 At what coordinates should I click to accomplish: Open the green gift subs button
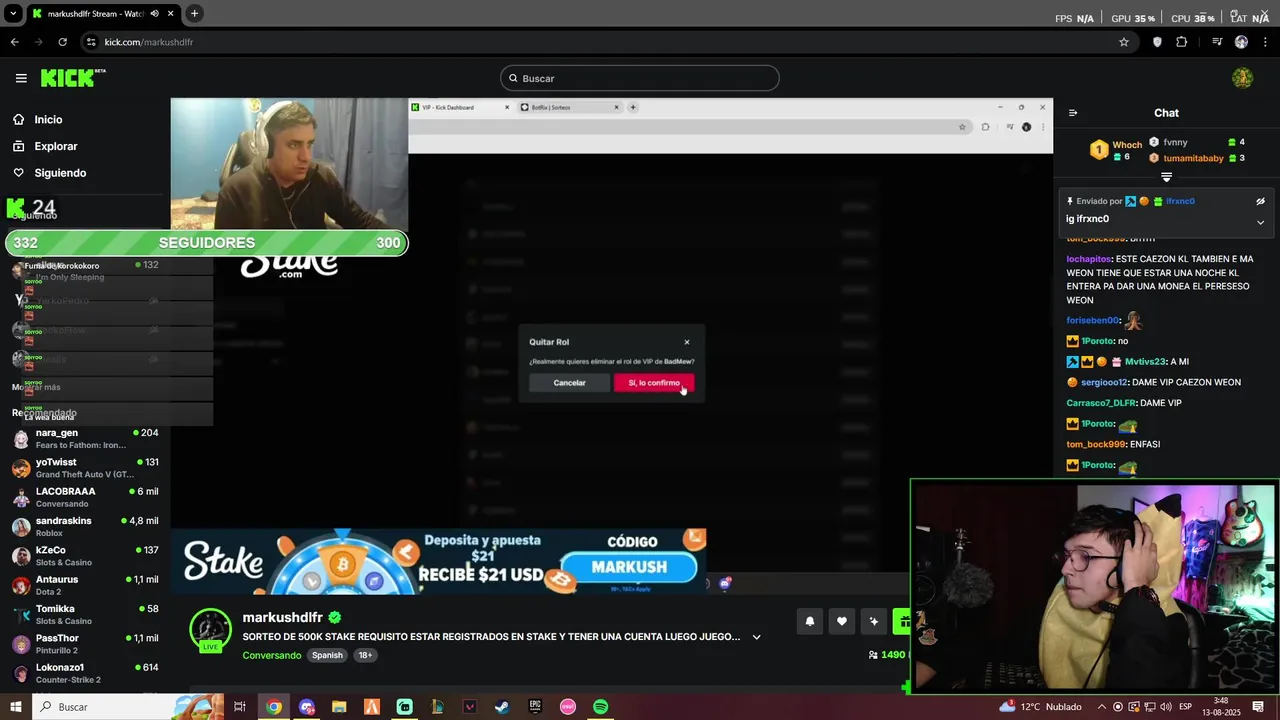(902, 621)
